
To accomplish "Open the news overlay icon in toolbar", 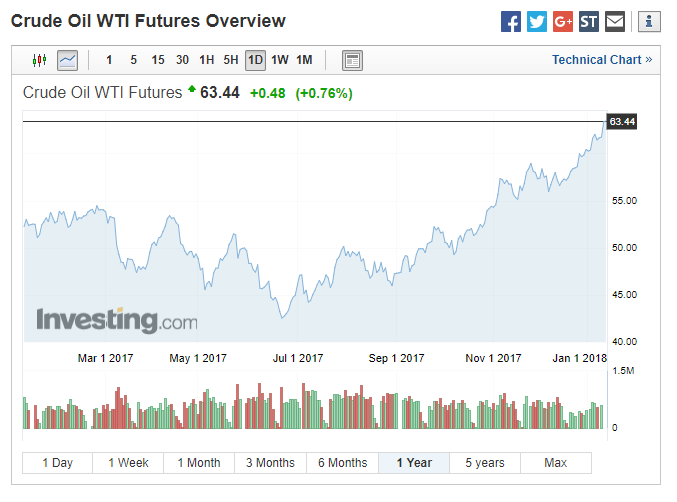I will click(x=351, y=60).
